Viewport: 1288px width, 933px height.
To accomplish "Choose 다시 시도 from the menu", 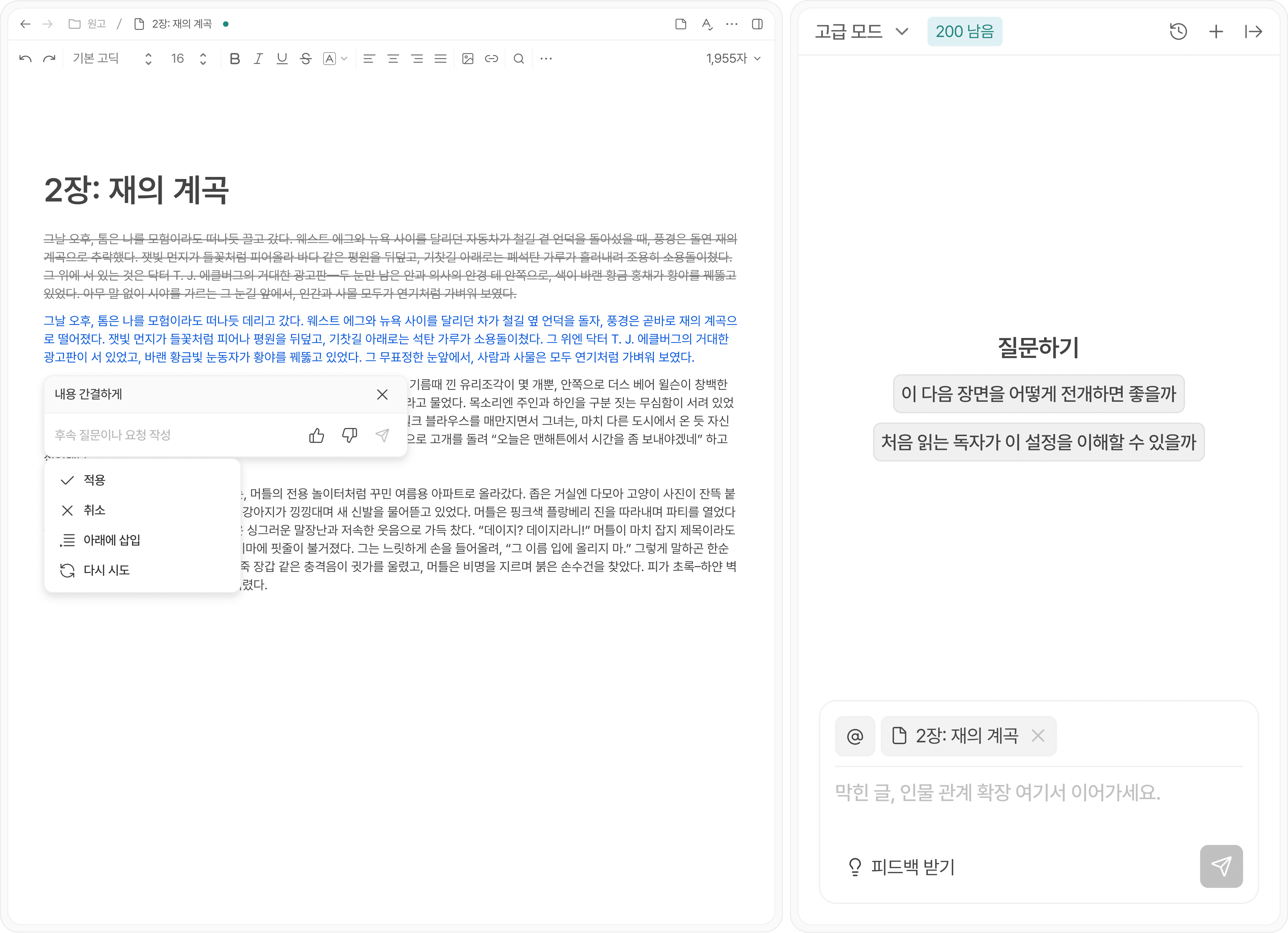I will tap(106, 570).
